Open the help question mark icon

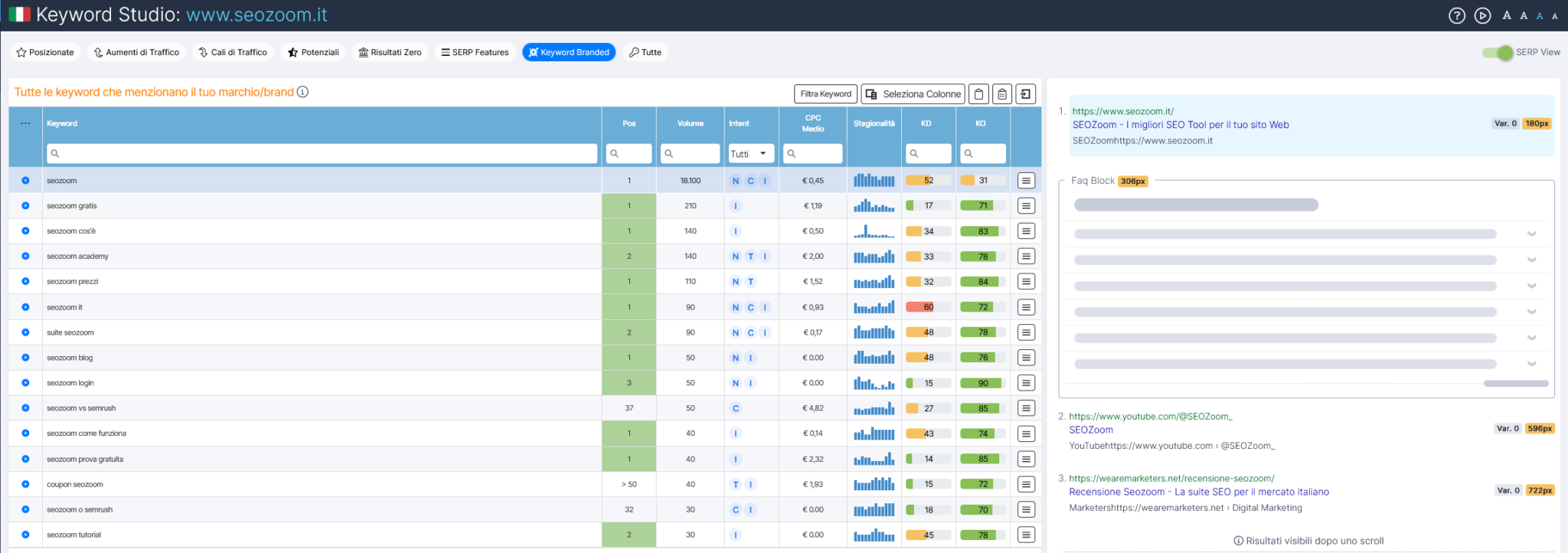coord(1457,15)
